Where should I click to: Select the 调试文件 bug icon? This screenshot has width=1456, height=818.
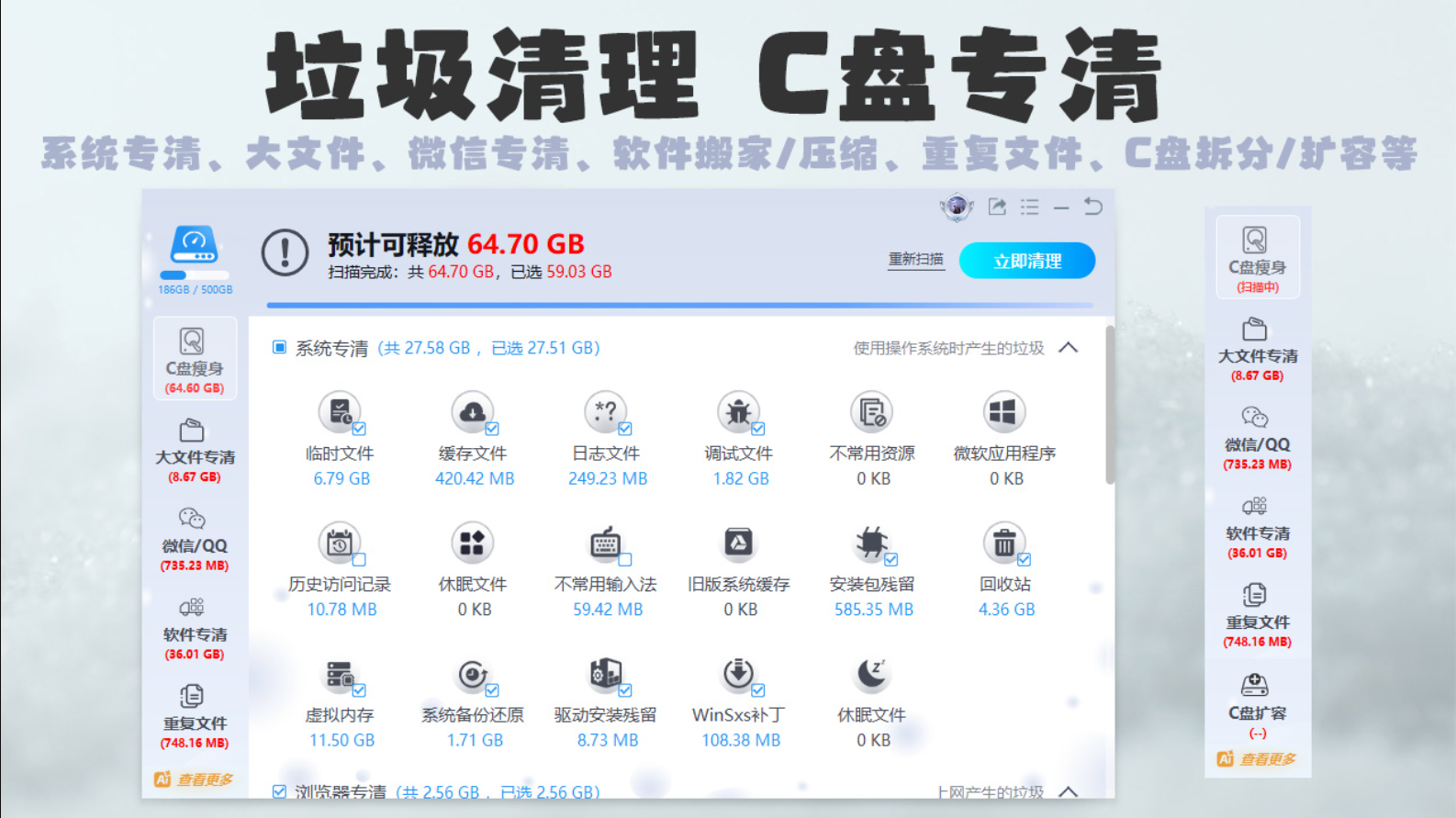739,412
